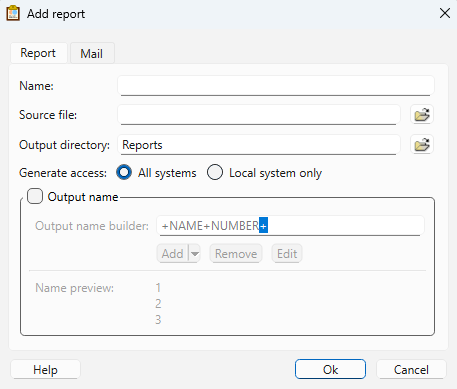Click the Output name builder label
The width and height of the screenshot is (457, 389).
tap(92, 226)
